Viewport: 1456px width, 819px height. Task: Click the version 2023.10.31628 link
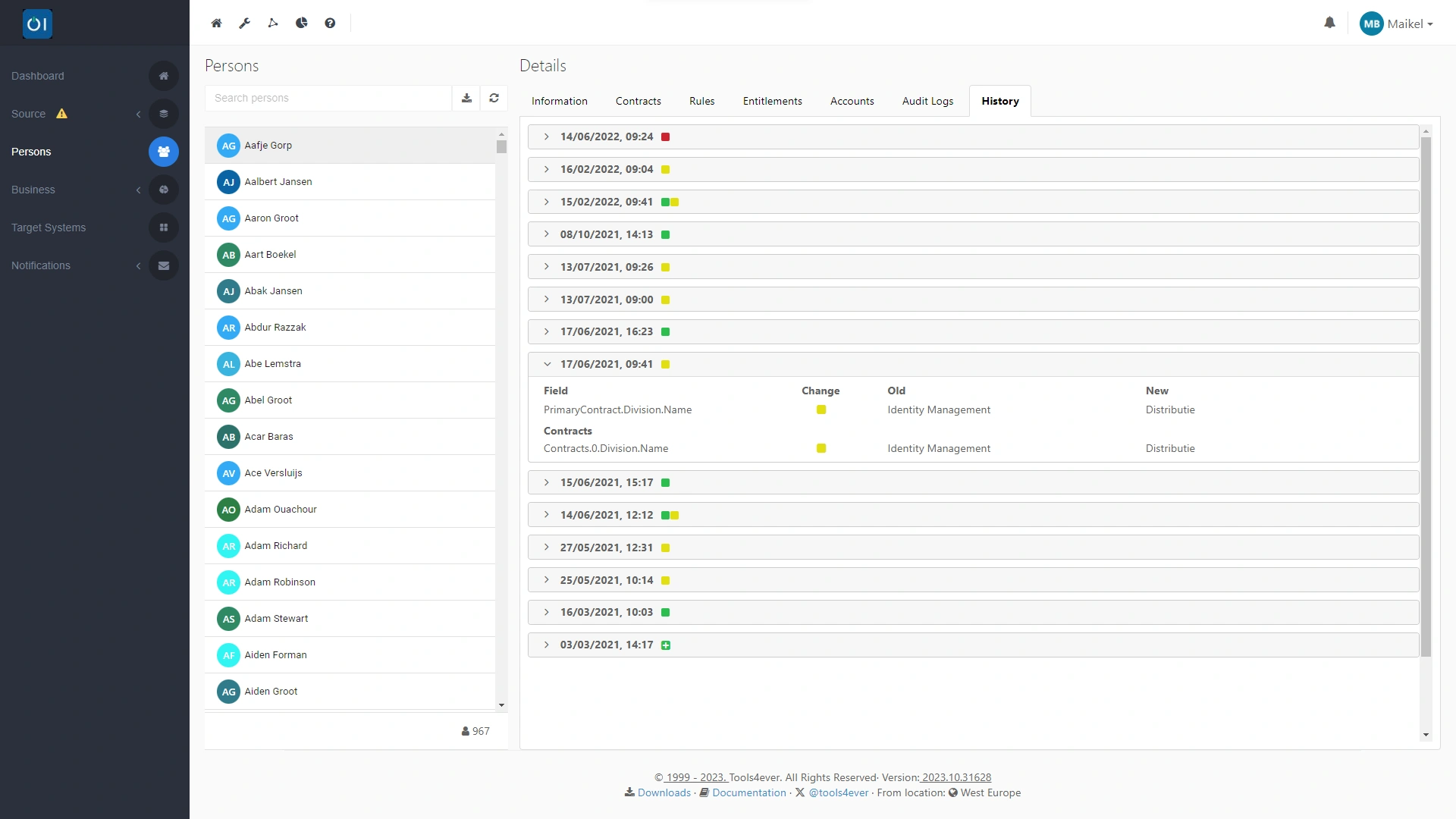tap(956, 777)
